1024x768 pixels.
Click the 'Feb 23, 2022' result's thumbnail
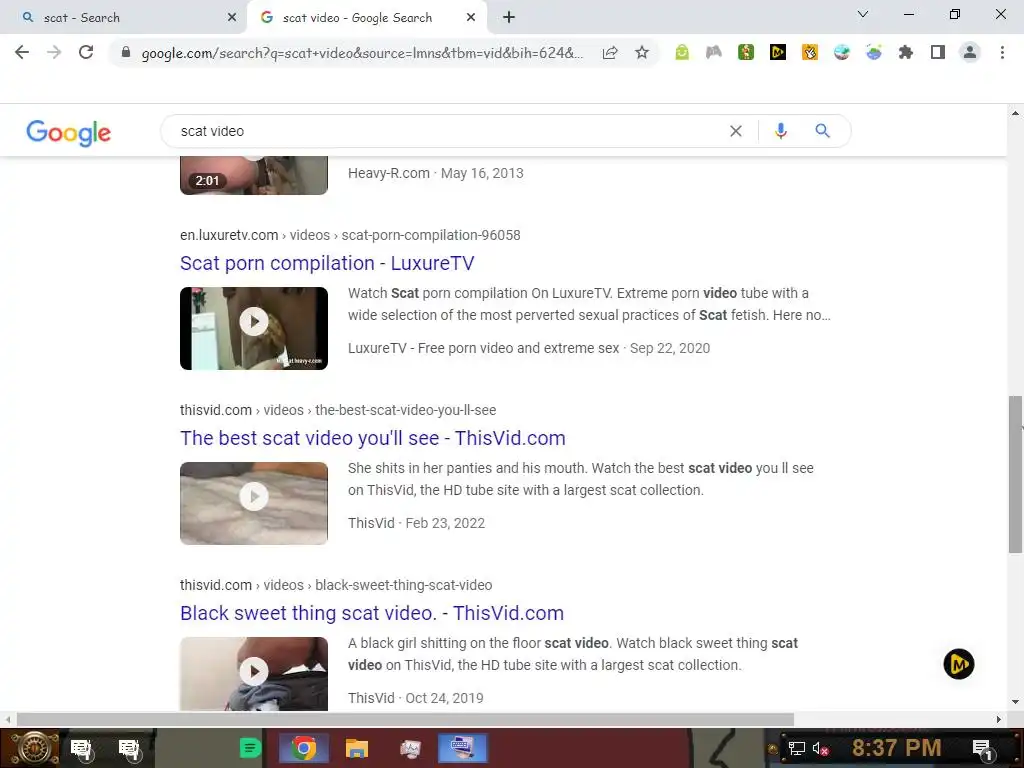[254, 504]
